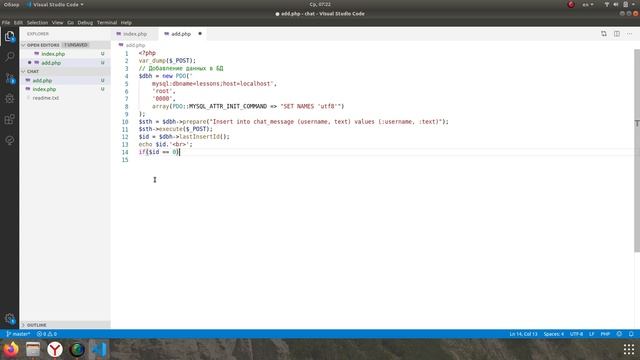Launch Firefox from the dock
Viewport: 640px width, 360px height.
click(11, 349)
